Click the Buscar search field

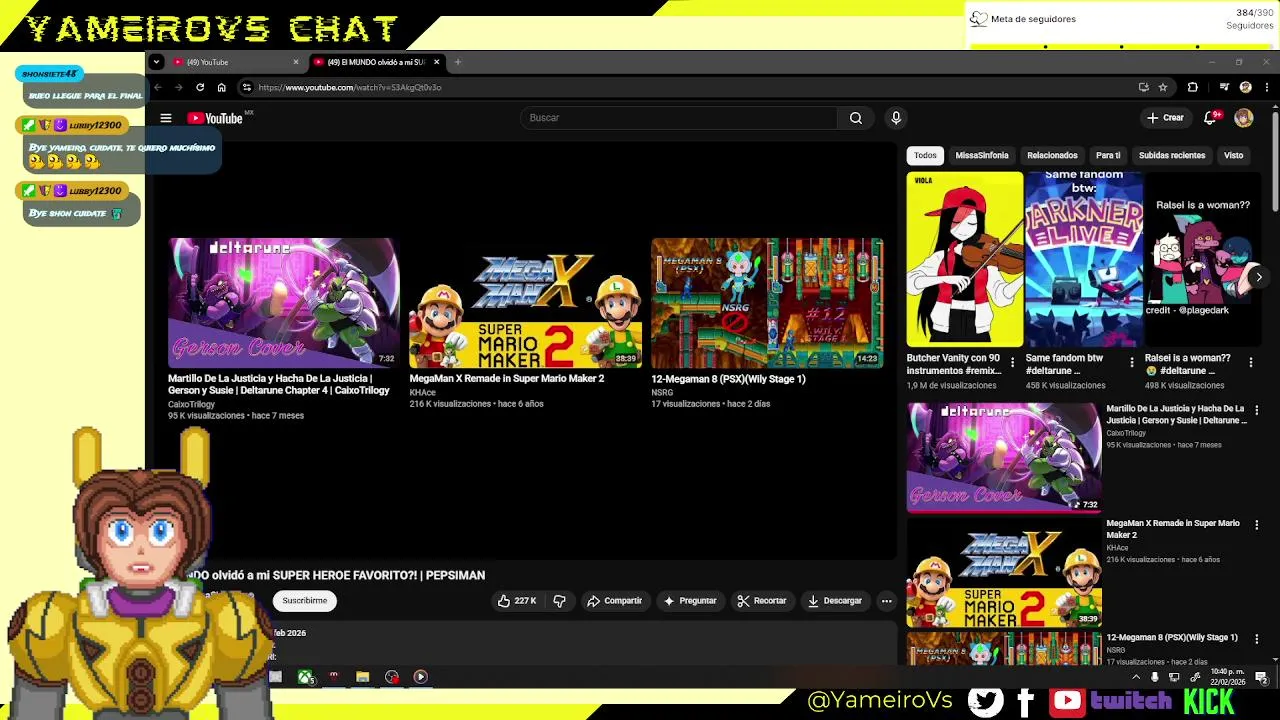(x=679, y=118)
